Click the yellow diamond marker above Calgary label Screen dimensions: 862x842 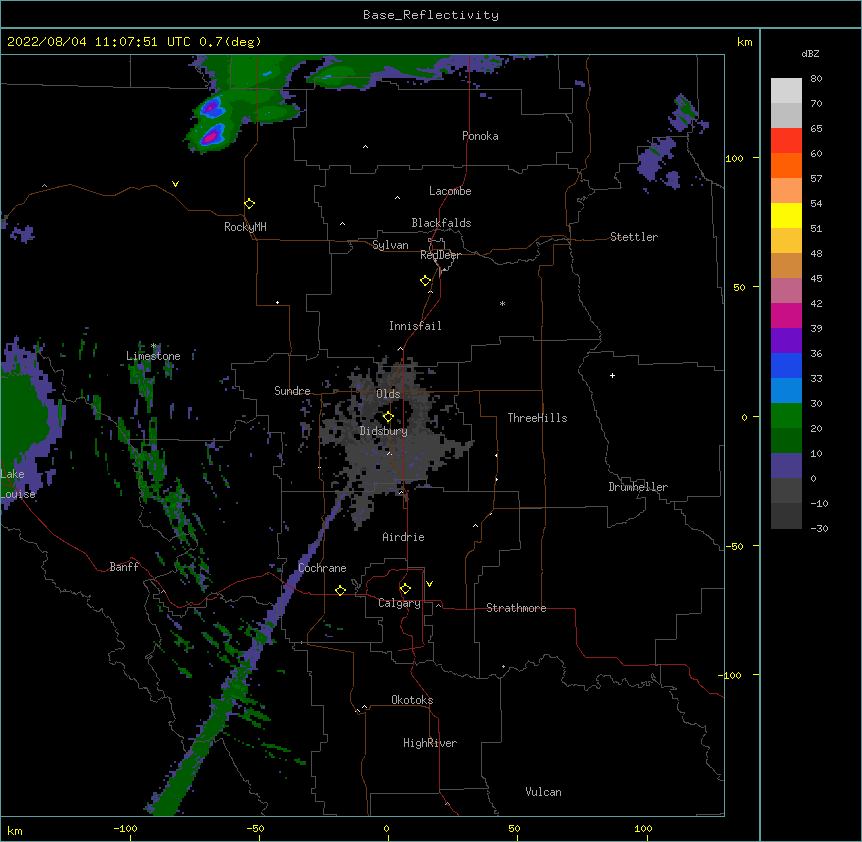coord(405,589)
